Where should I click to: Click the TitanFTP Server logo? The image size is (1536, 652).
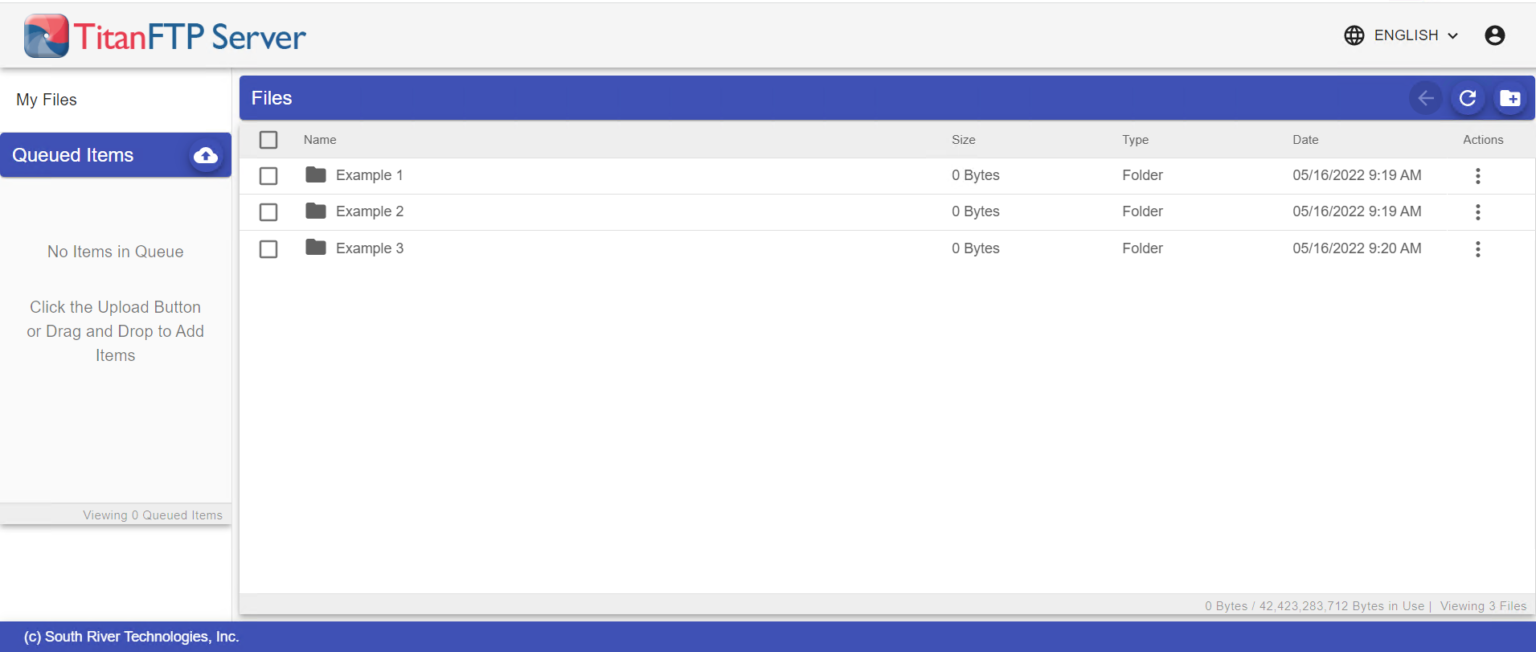coord(166,36)
